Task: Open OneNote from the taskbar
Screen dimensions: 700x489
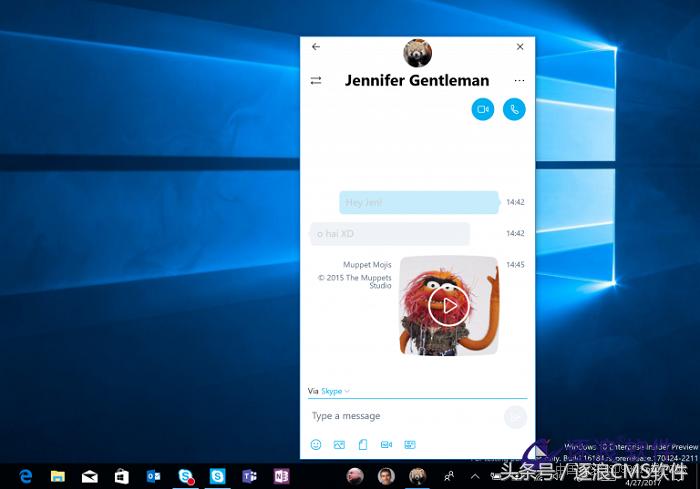Action: click(x=281, y=476)
